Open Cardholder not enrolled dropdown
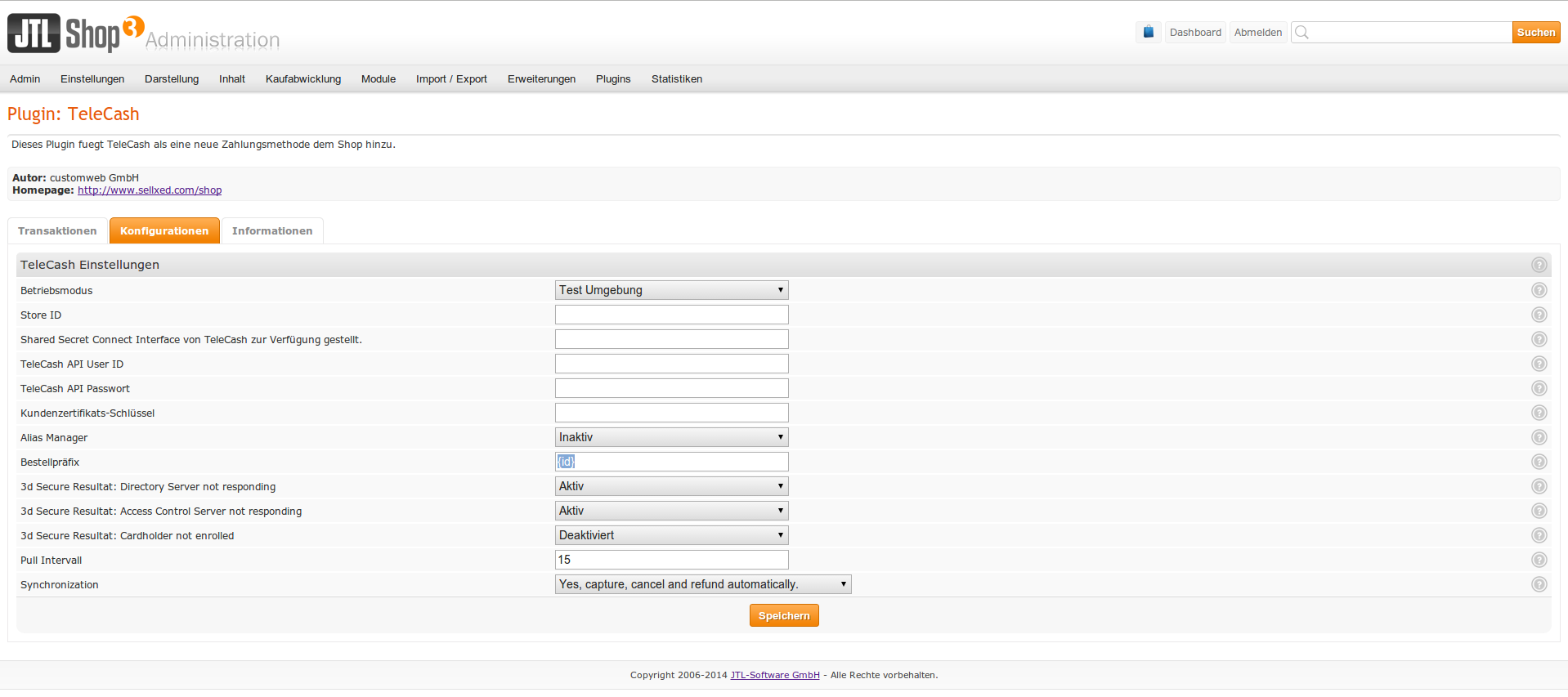Screen dimensions: 1568x697 [671, 535]
